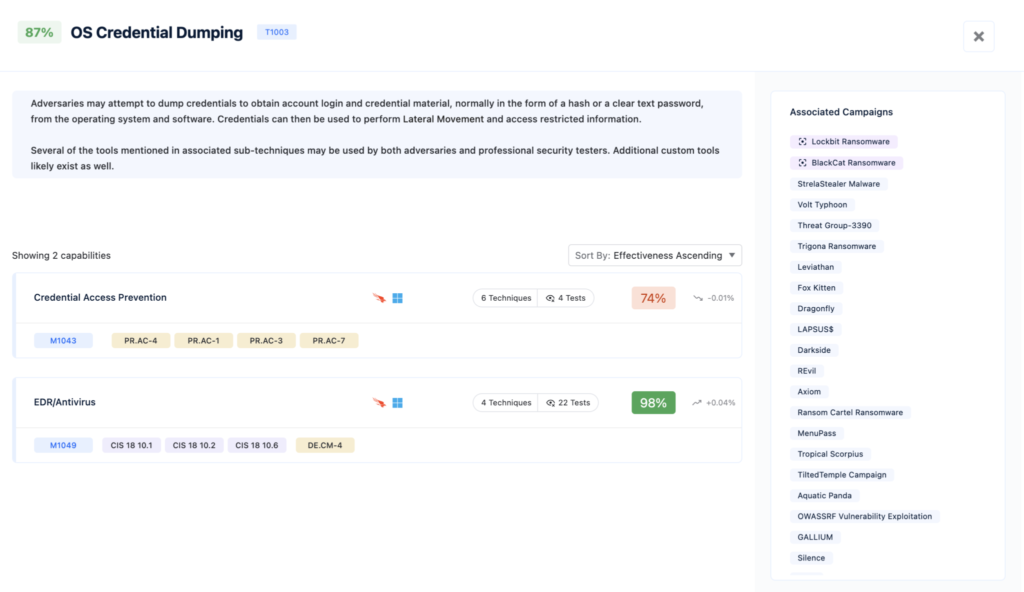Close the OS Credential Dumping panel
1024x592 pixels.
pyautogui.click(x=978, y=37)
